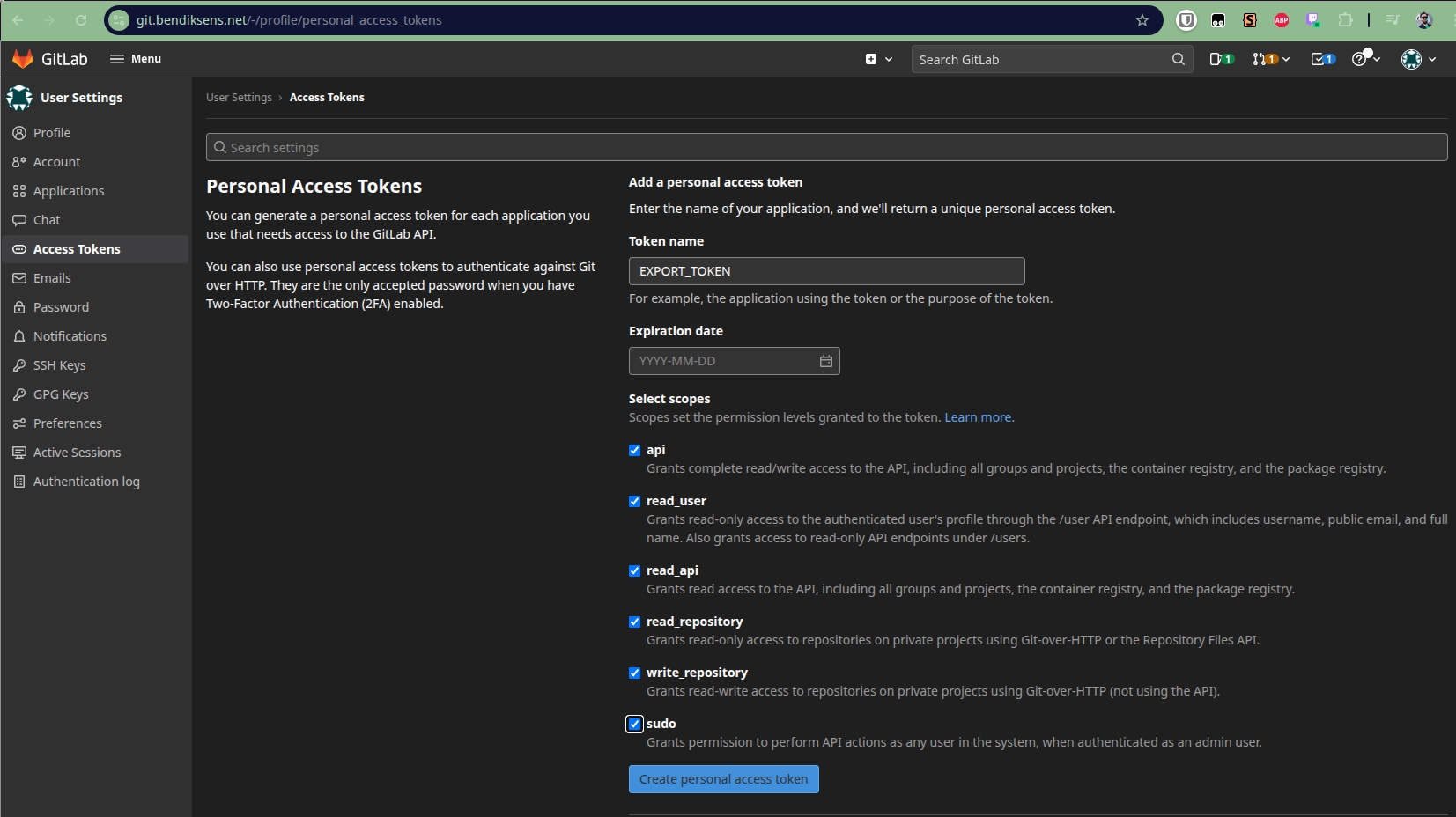Image resolution: width=1456 pixels, height=817 pixels.
Task: Open the user avatar dropdown in GitLab
Action: pos(1418,59)
